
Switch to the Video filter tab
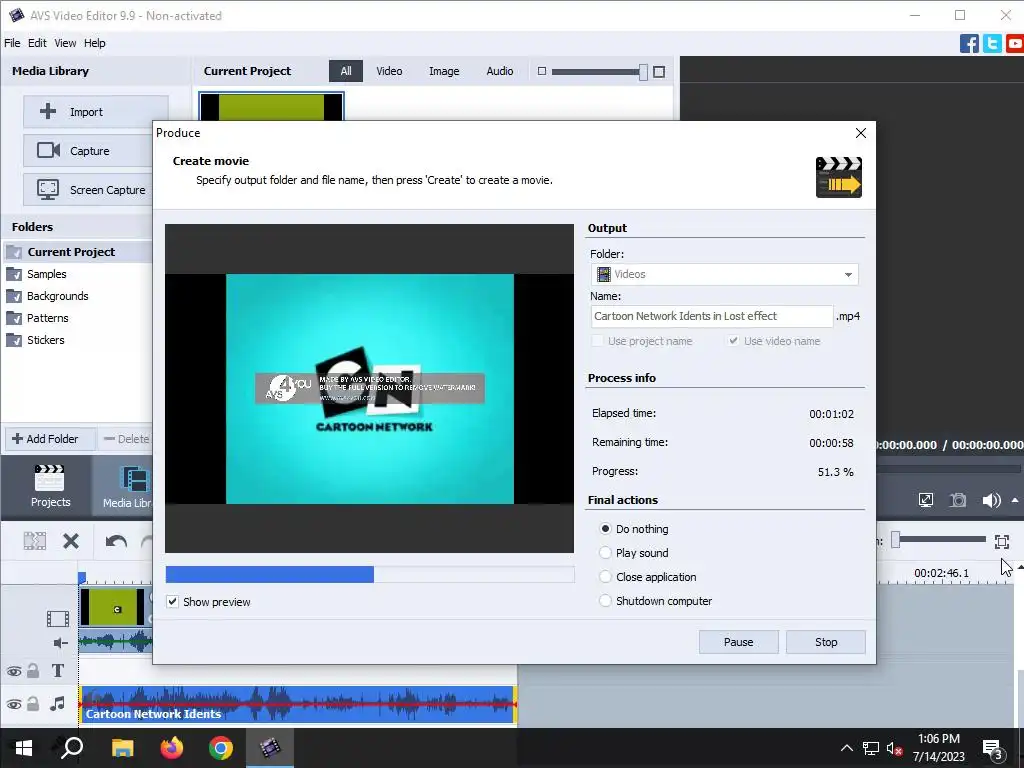tap(389, 71)
